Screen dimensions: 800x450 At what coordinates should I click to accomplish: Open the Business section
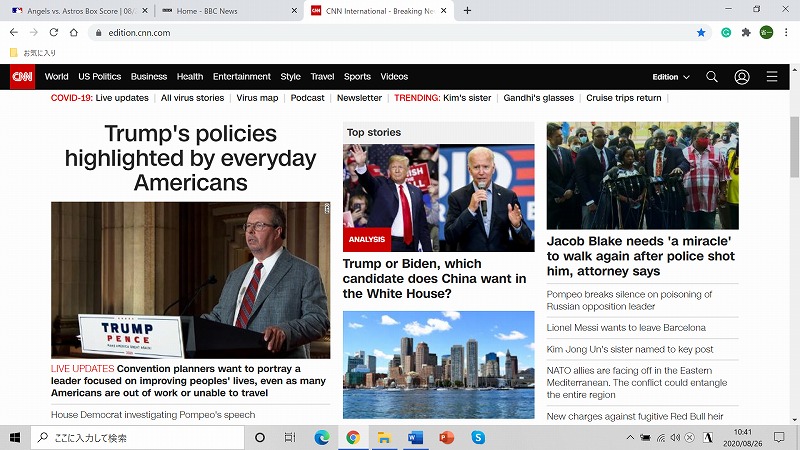149,77
